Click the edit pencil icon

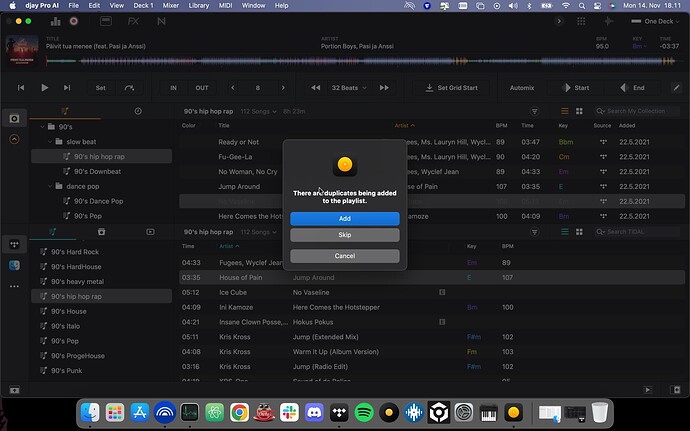coord(676,88)
